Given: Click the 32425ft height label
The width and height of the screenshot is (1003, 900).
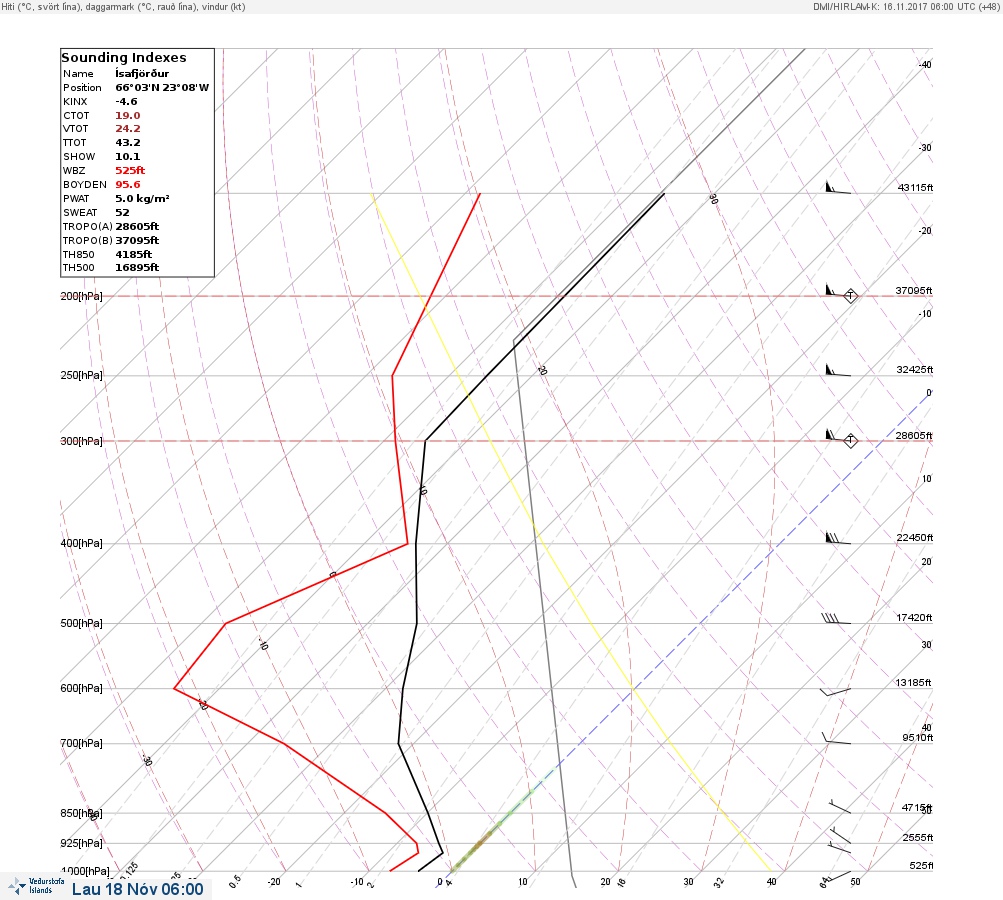Looking at the screenshot, I should pos(915,370).
